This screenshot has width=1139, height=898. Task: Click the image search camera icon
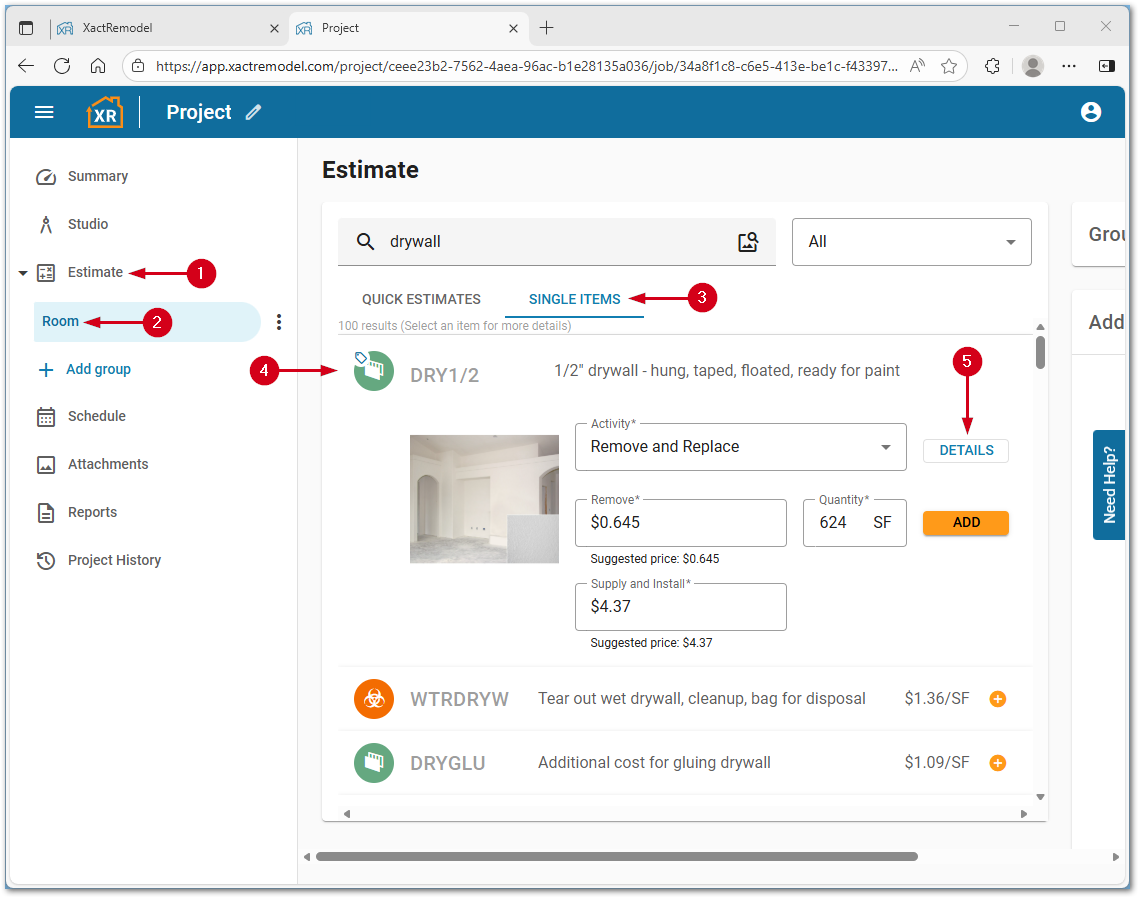[748, 242]
